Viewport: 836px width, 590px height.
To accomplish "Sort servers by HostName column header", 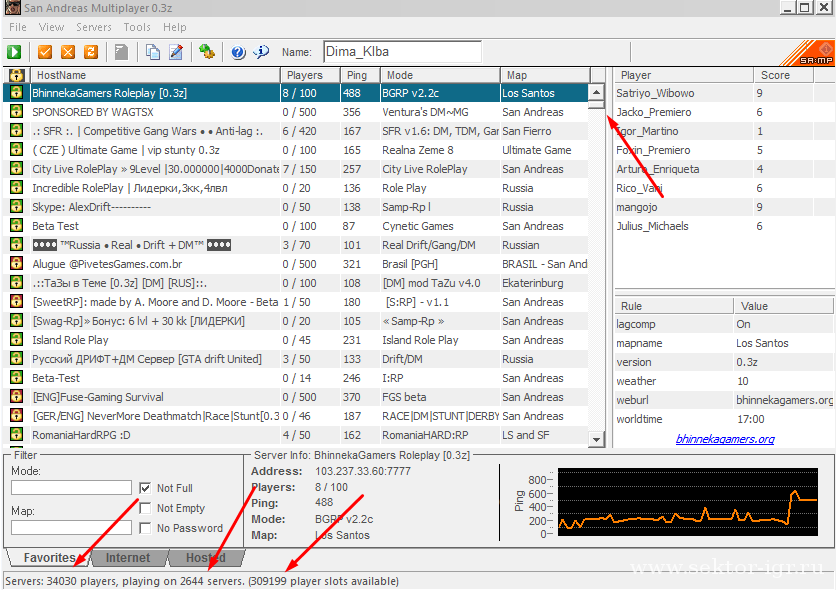I will [155, 75].
